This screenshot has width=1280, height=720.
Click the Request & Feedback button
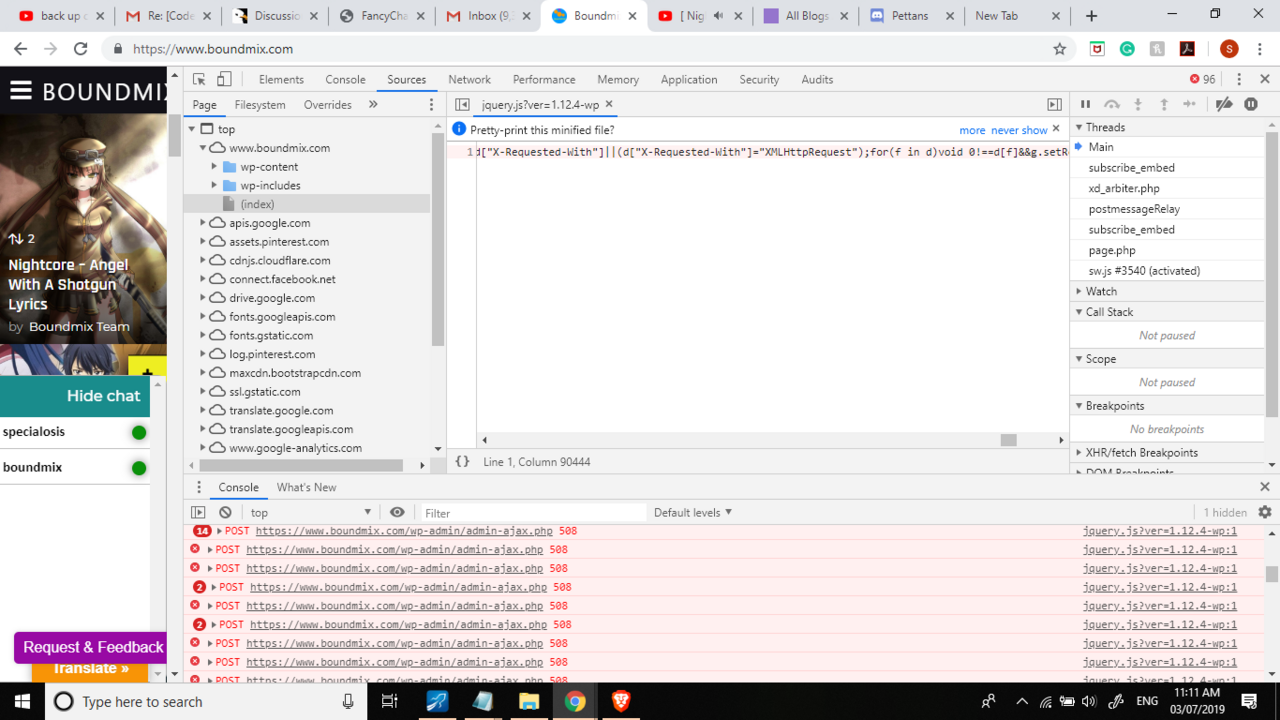click(x=90, y=647)
